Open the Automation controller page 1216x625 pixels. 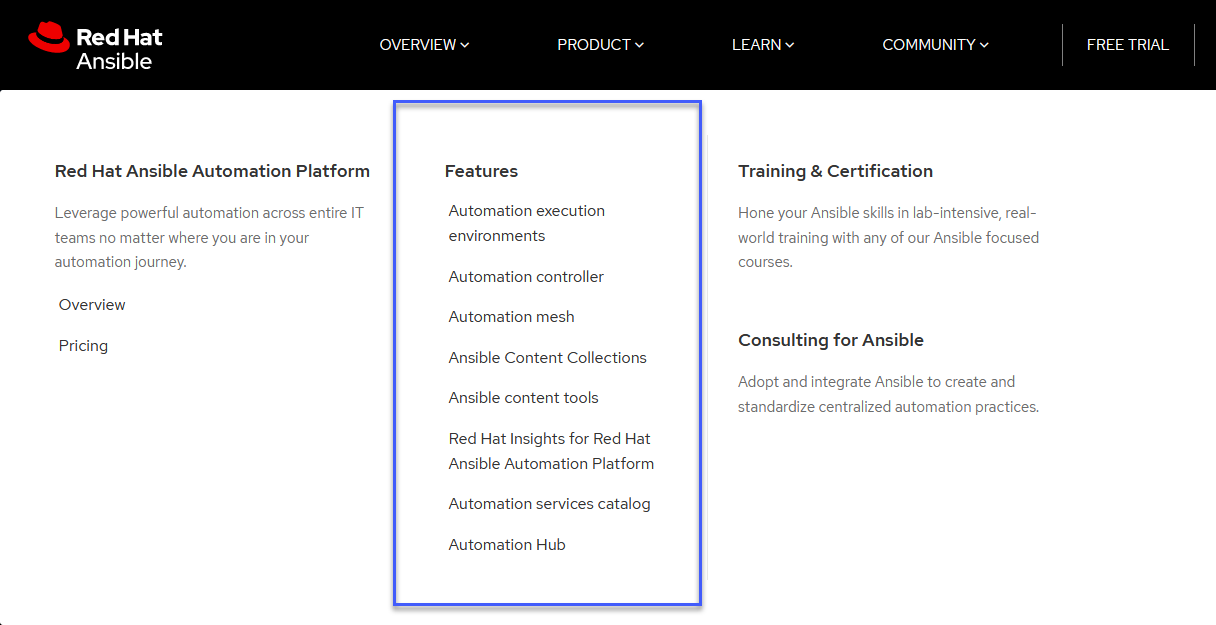pos(526,276)
